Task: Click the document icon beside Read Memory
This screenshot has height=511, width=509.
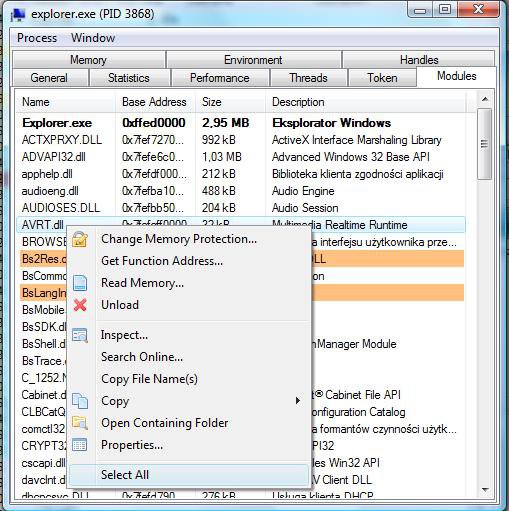Action: (80, 283)
